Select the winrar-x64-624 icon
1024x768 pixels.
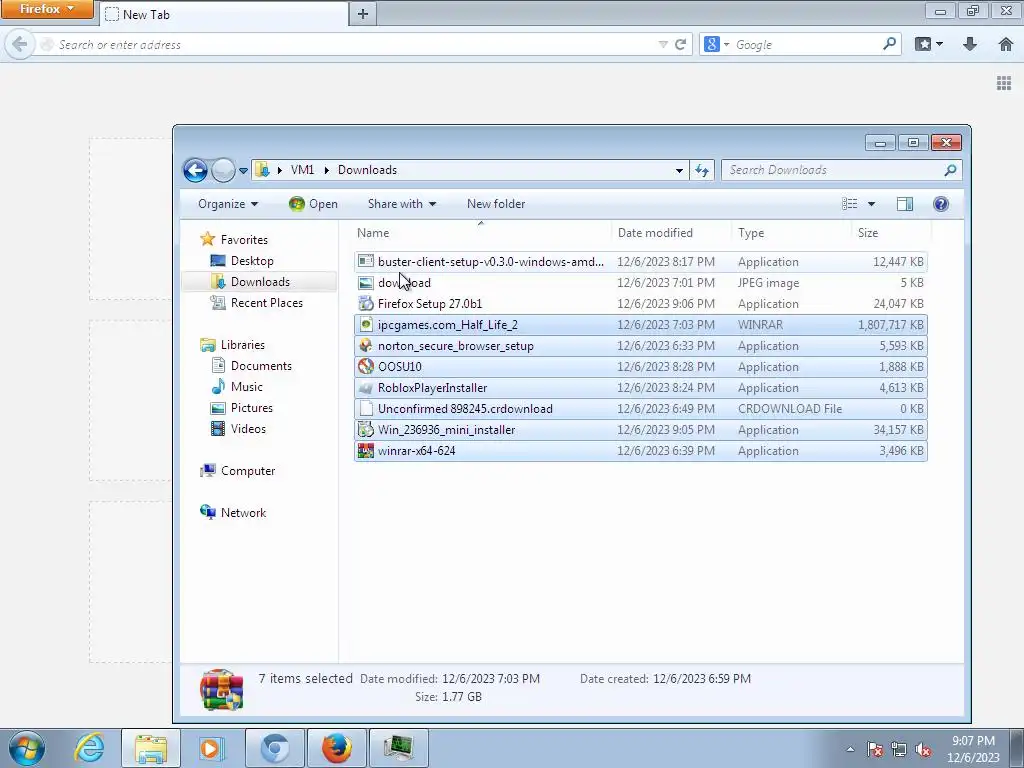coord(366,451)
